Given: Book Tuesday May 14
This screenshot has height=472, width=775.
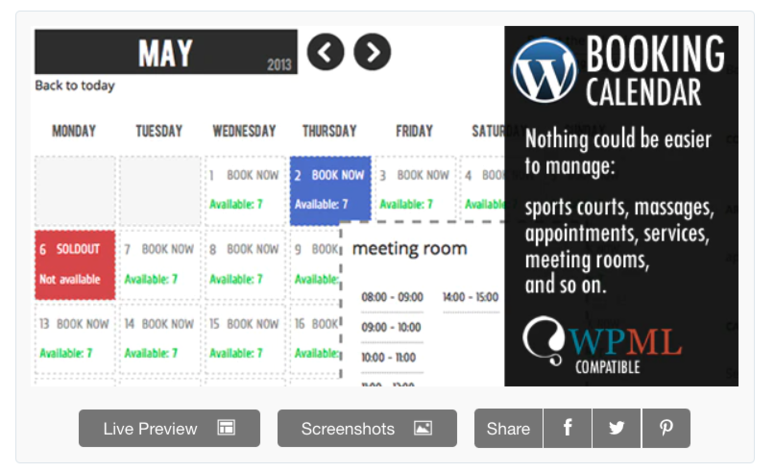Looking at the screenshot, I should coord(160,339).
